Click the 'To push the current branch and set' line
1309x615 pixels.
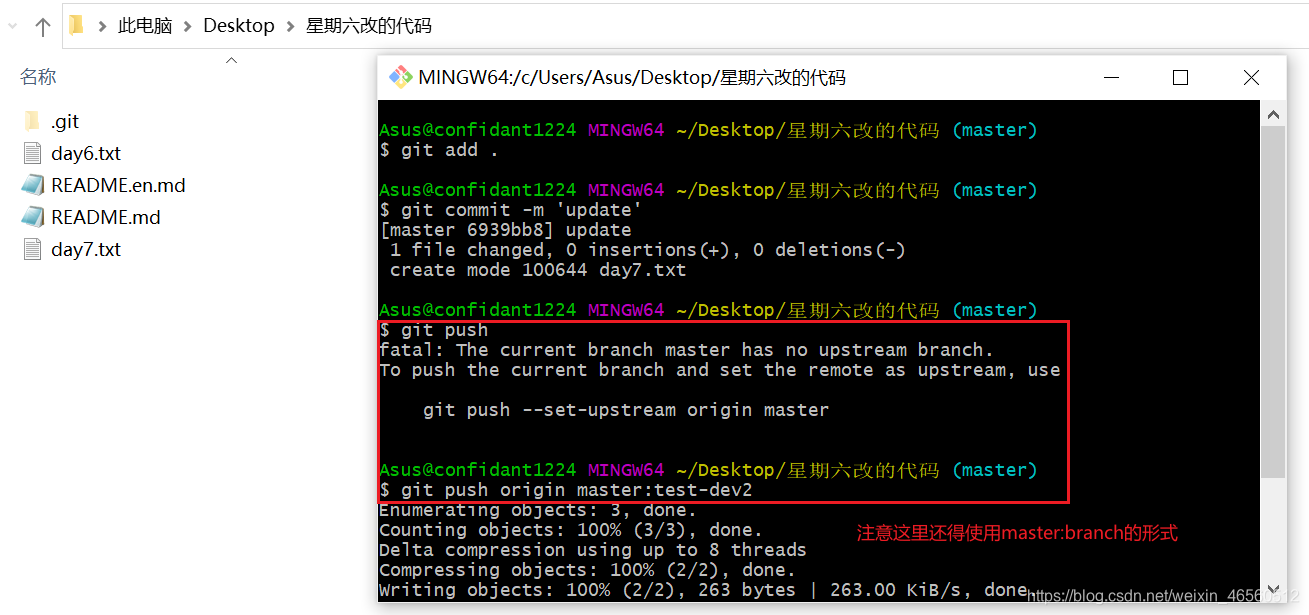(x=719, y=370)
